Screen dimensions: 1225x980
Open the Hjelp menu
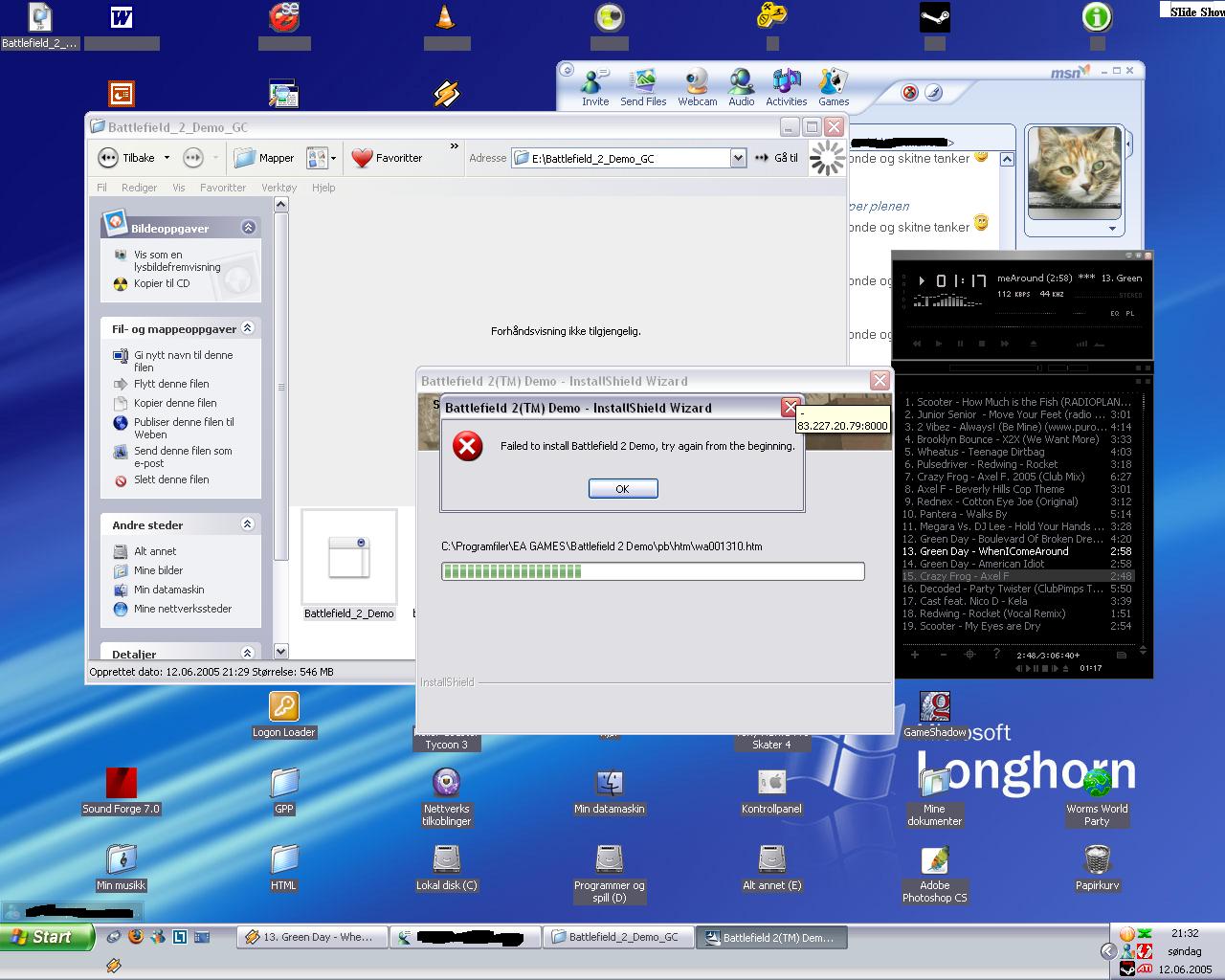point(323,188)
